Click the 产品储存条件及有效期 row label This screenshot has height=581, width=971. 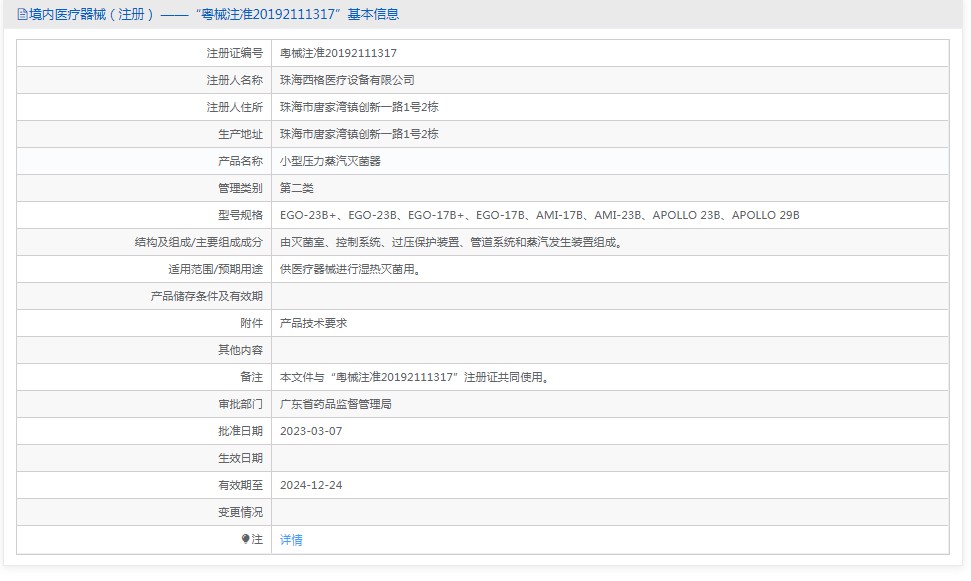tap(207, 296)
